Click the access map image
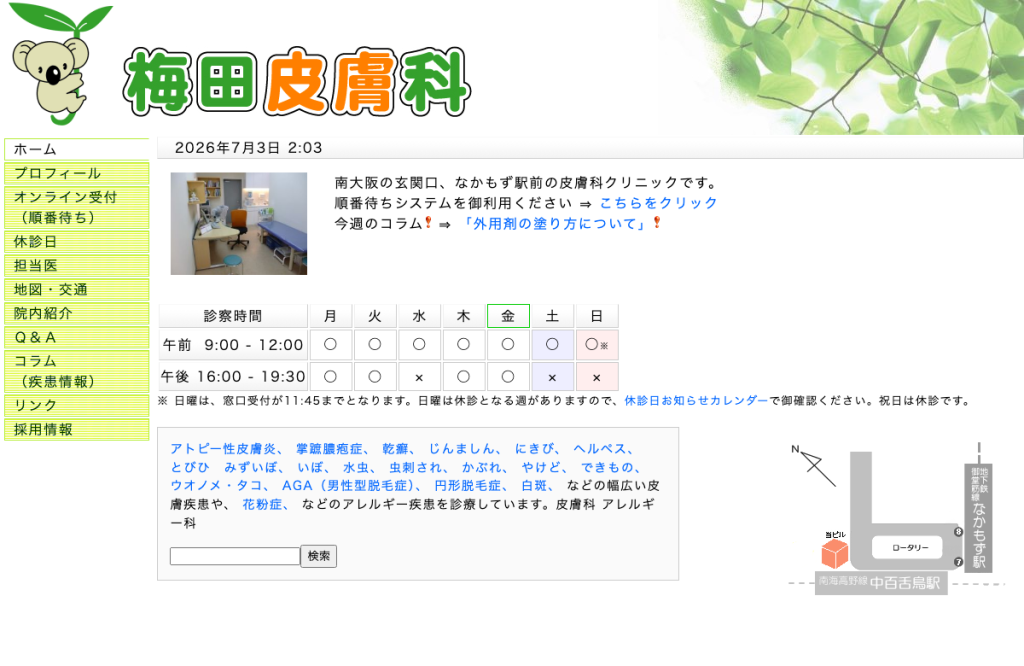This screenshot has width=1024, height=666. [x=896, y=519]
